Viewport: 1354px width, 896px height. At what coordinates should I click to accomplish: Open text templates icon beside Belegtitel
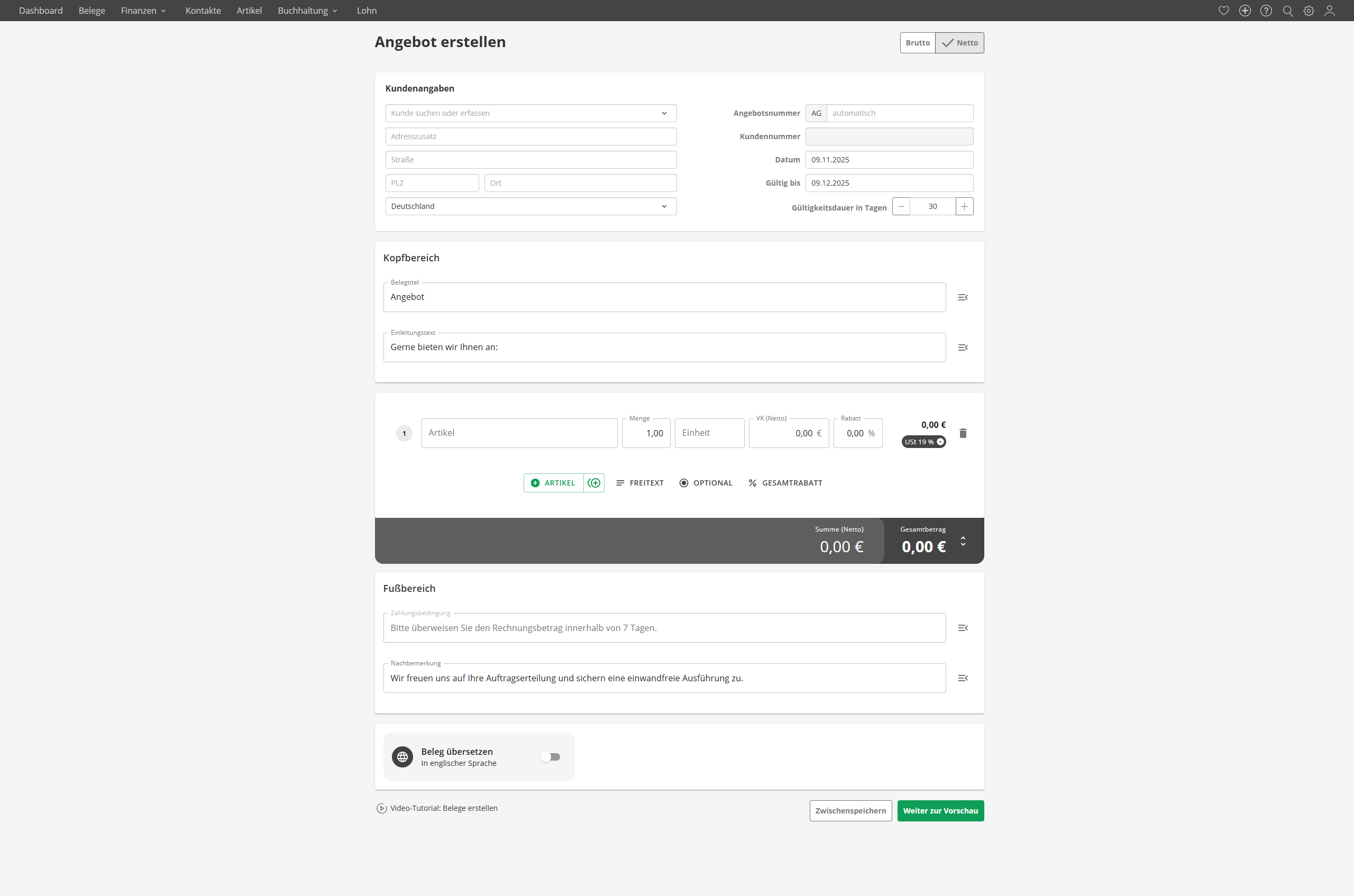[963, 297]
